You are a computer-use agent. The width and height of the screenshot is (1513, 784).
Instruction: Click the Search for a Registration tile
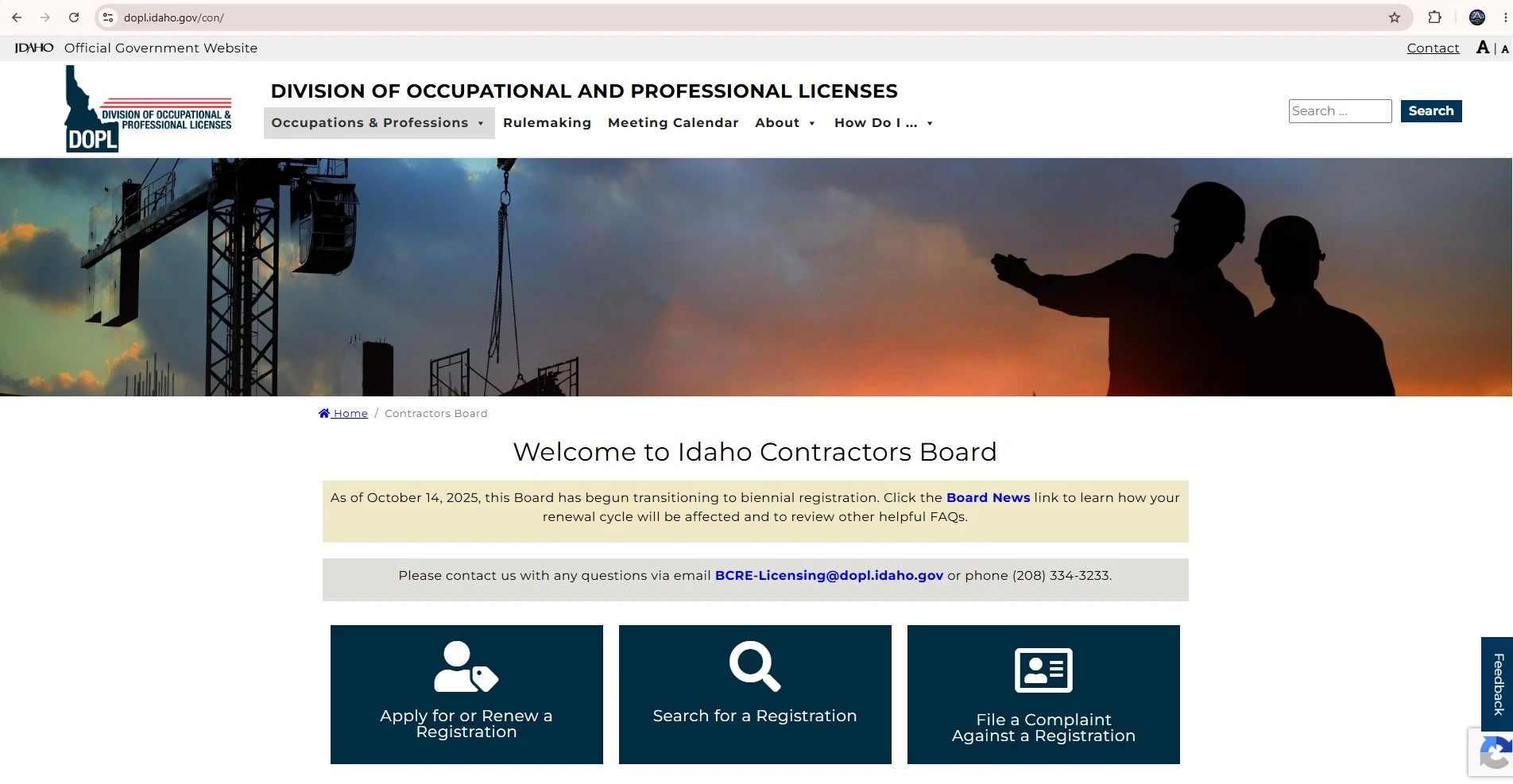pos(755,694)
